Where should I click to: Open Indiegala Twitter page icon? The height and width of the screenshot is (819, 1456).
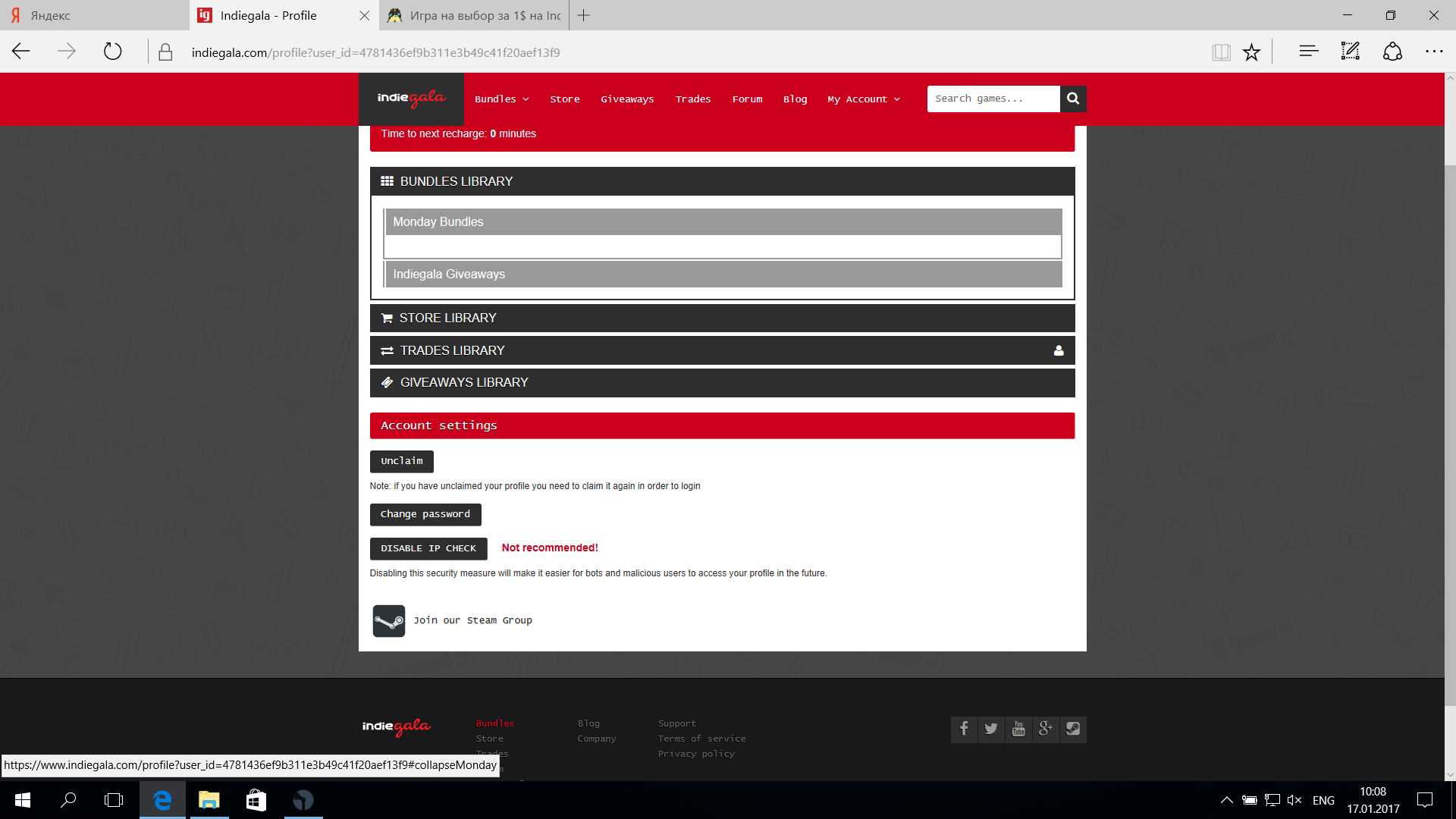991,730
